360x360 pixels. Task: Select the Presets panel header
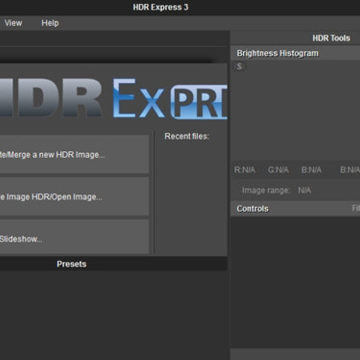pyautogui.click(x=113, y=264)
